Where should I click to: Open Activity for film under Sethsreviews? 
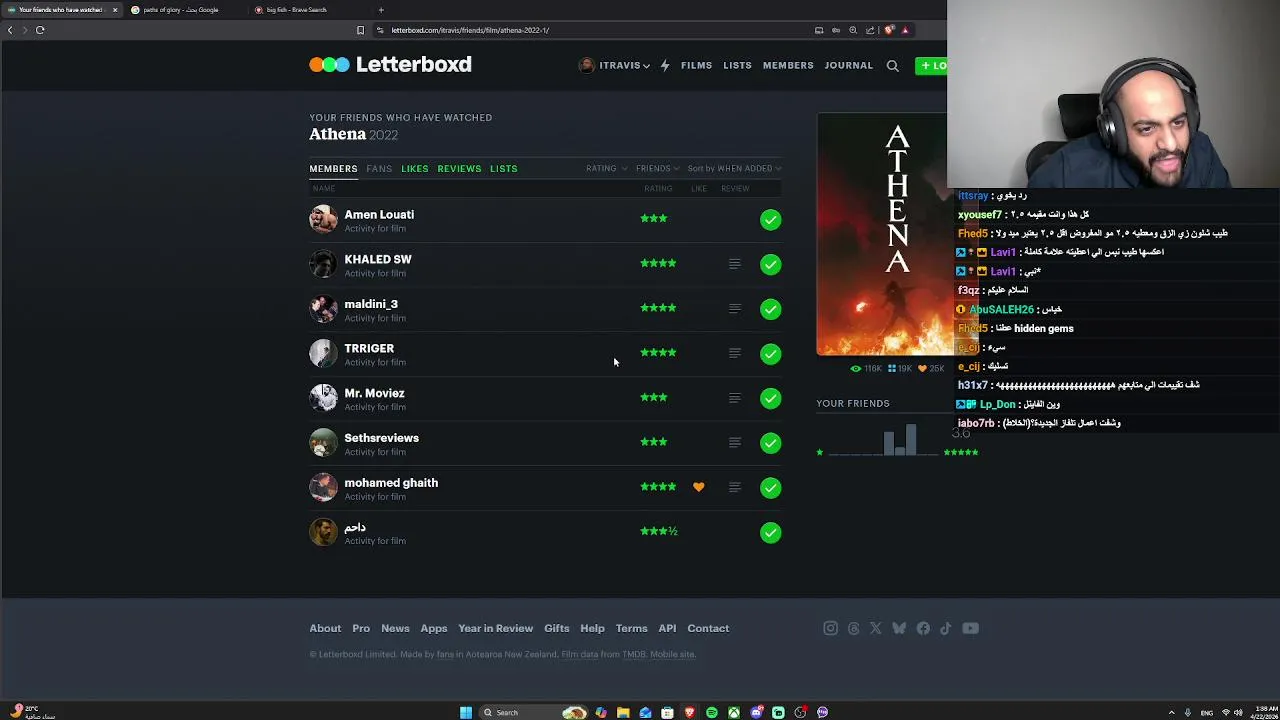[375, 452]
